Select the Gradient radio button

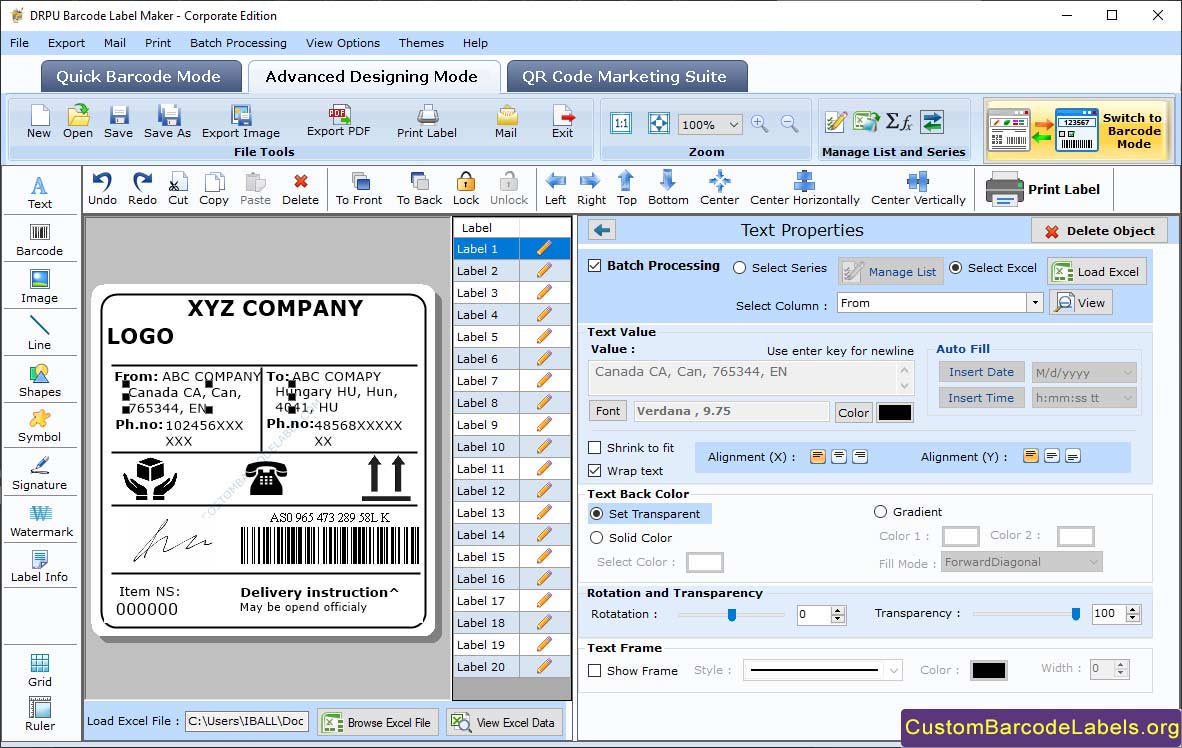(x=880, y=512)
